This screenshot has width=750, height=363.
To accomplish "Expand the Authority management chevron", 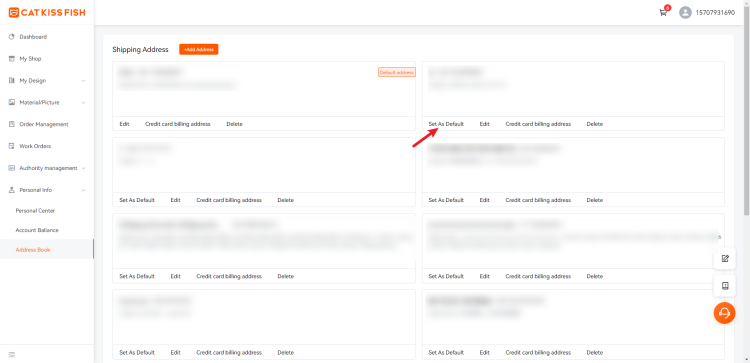I will (x=84, y=168).
